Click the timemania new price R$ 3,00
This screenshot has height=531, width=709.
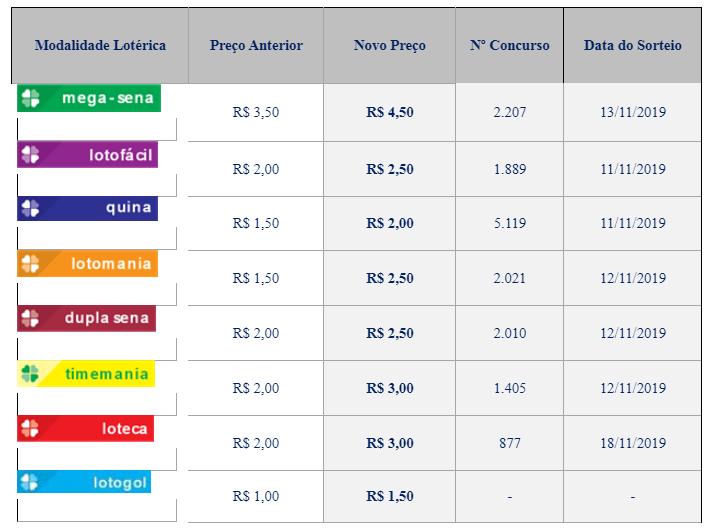click(389, 388)
